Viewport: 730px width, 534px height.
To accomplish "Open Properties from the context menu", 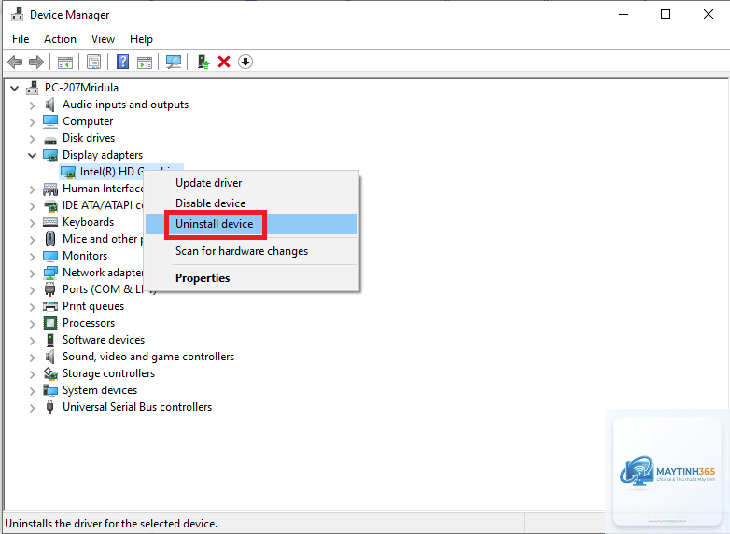I will pos(251,278).
